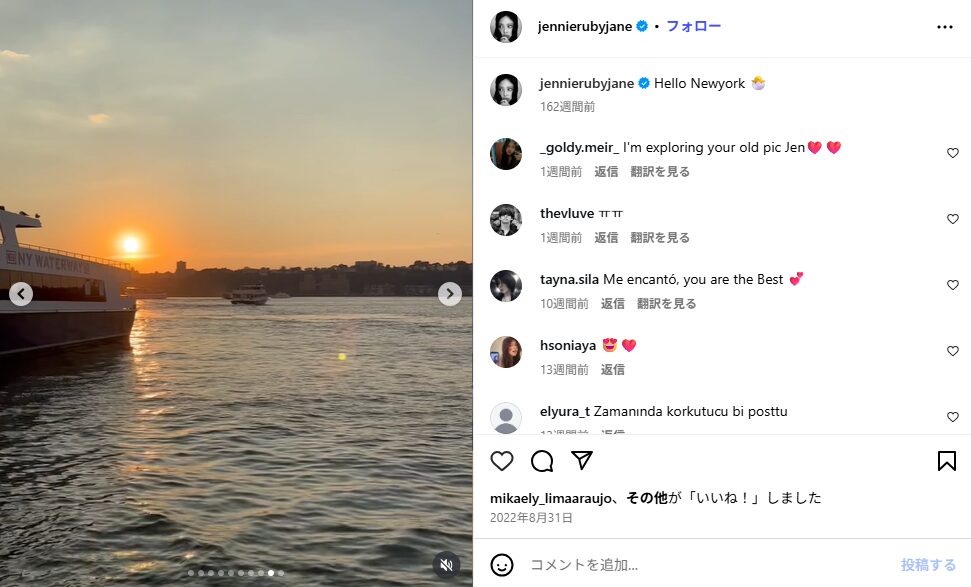Image resolution: width=971 pixels, height=587 pixels.
Task: Click the add comment text field
Action: coord(700,565)
